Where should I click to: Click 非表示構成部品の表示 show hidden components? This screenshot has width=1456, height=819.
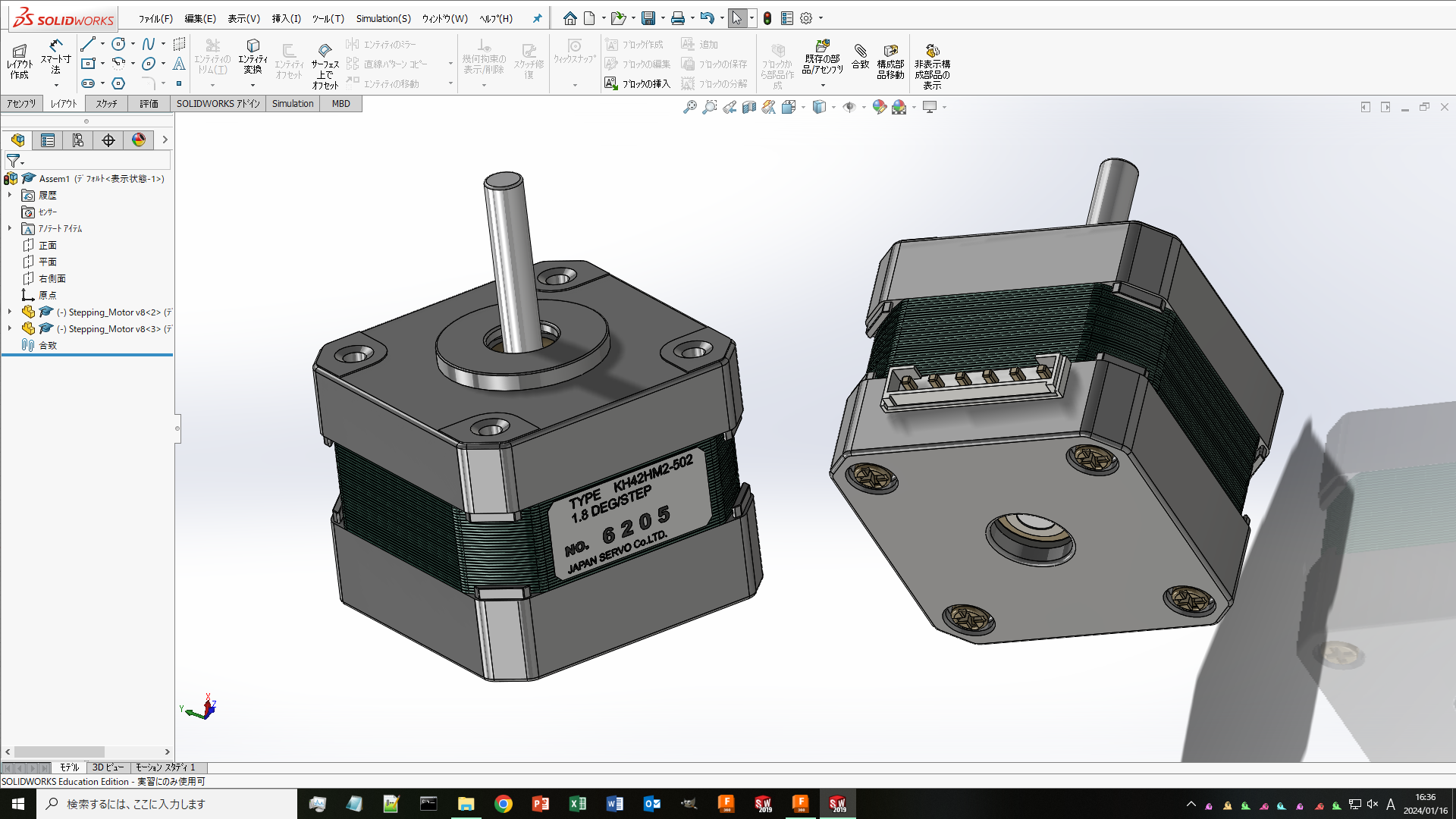click(932, 67)
